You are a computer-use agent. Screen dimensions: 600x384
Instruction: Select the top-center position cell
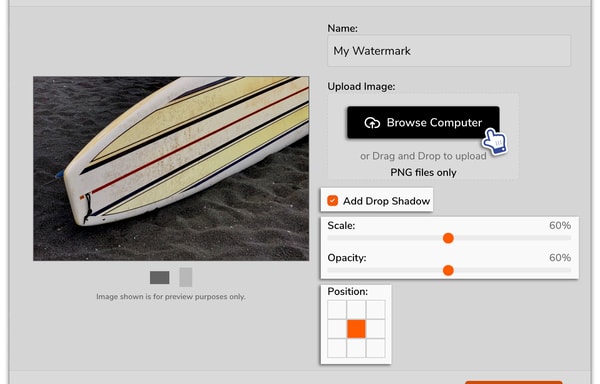coord(356,310)
